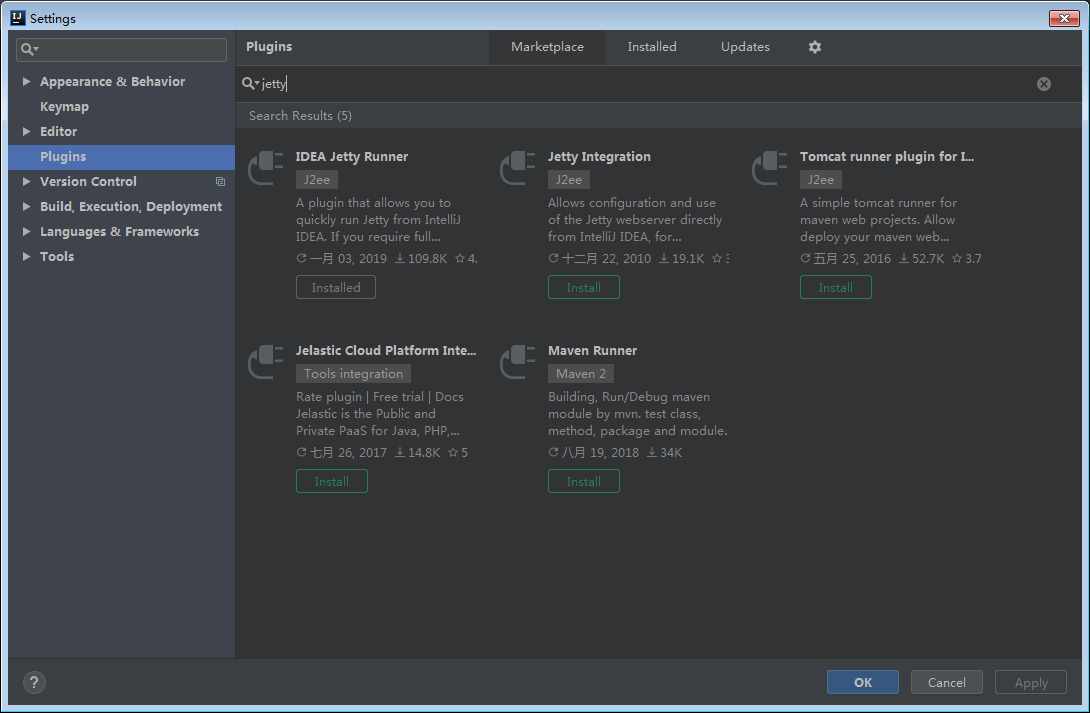Confirm settings with the OK button
Viewport: 1090px width, 713px height.
[862, 682]
